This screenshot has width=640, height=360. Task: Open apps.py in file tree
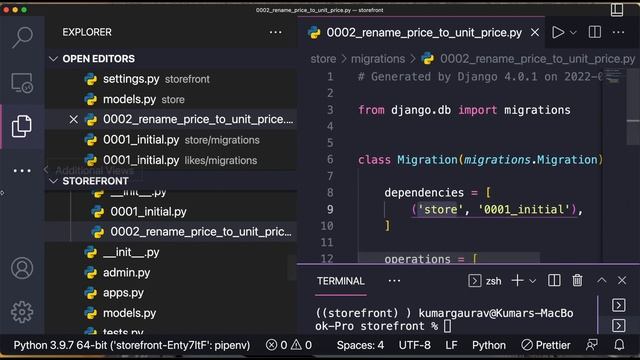pos(171,293)
